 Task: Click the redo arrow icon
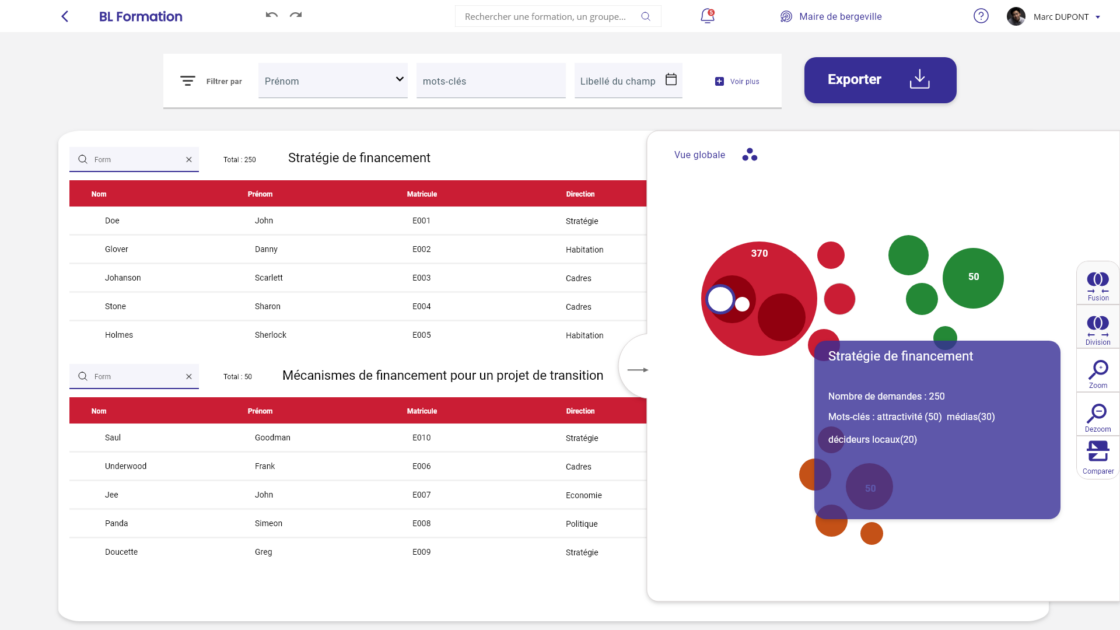pyautogui.click(x=296, y=16)
